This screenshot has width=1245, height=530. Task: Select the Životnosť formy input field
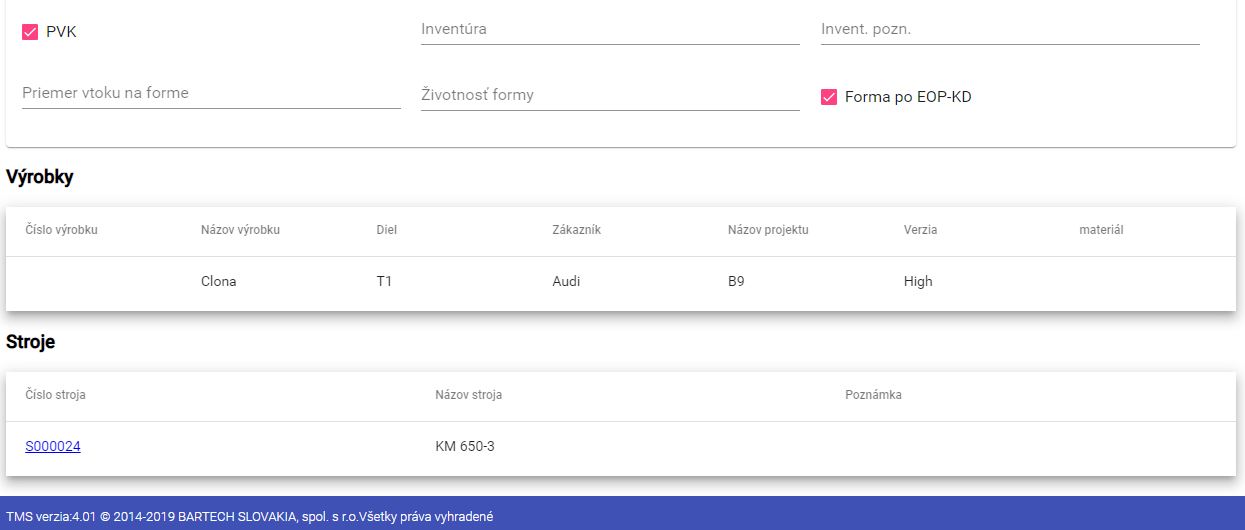point(610,95)
